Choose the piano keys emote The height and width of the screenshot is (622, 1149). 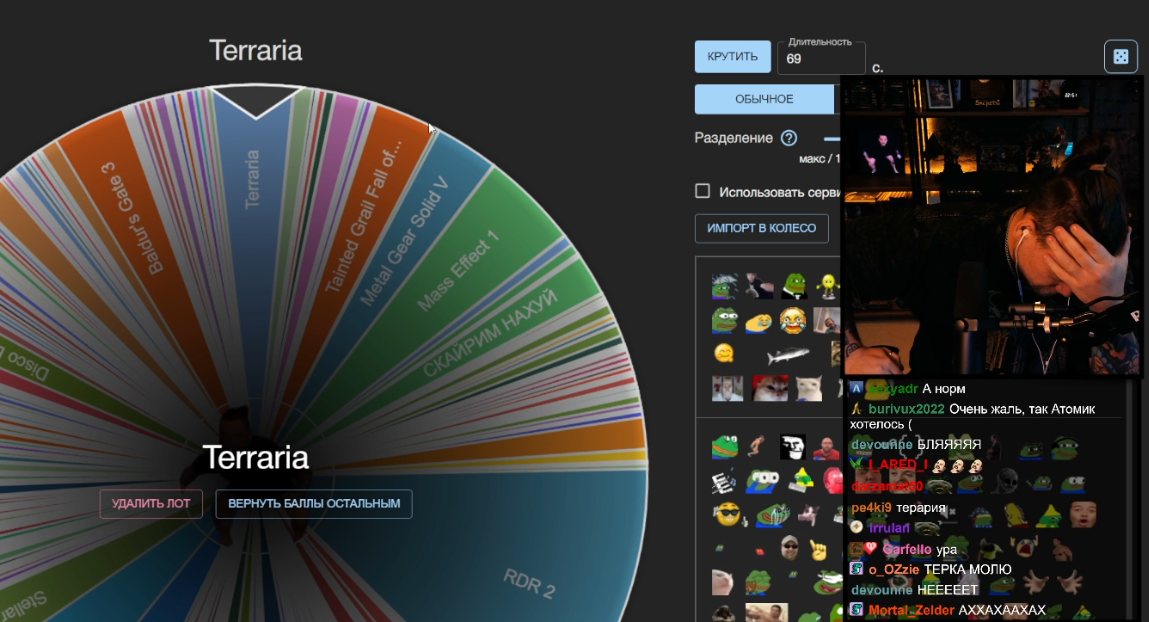click(724, 482)
